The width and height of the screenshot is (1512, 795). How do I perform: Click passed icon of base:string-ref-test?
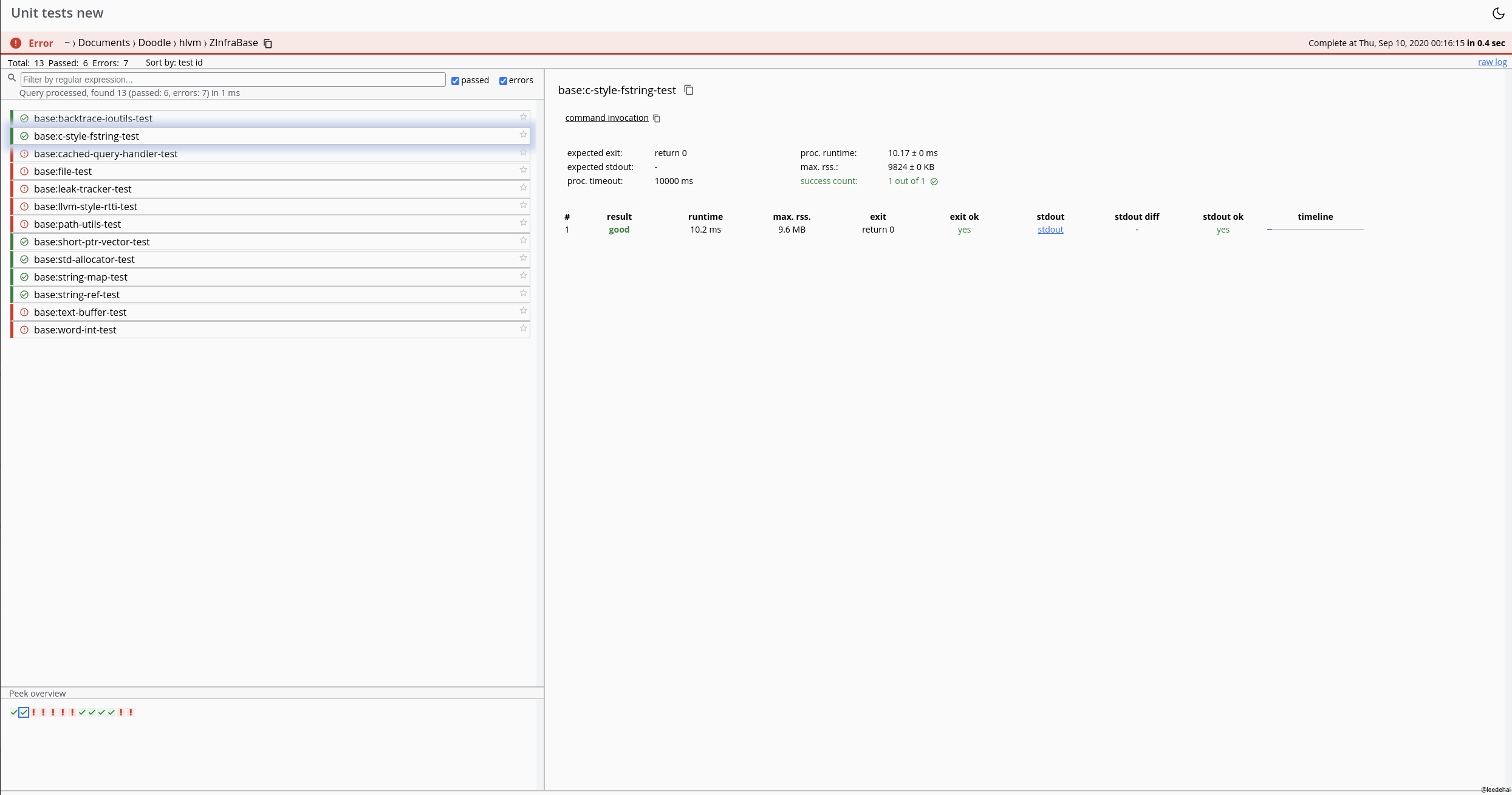24,295
